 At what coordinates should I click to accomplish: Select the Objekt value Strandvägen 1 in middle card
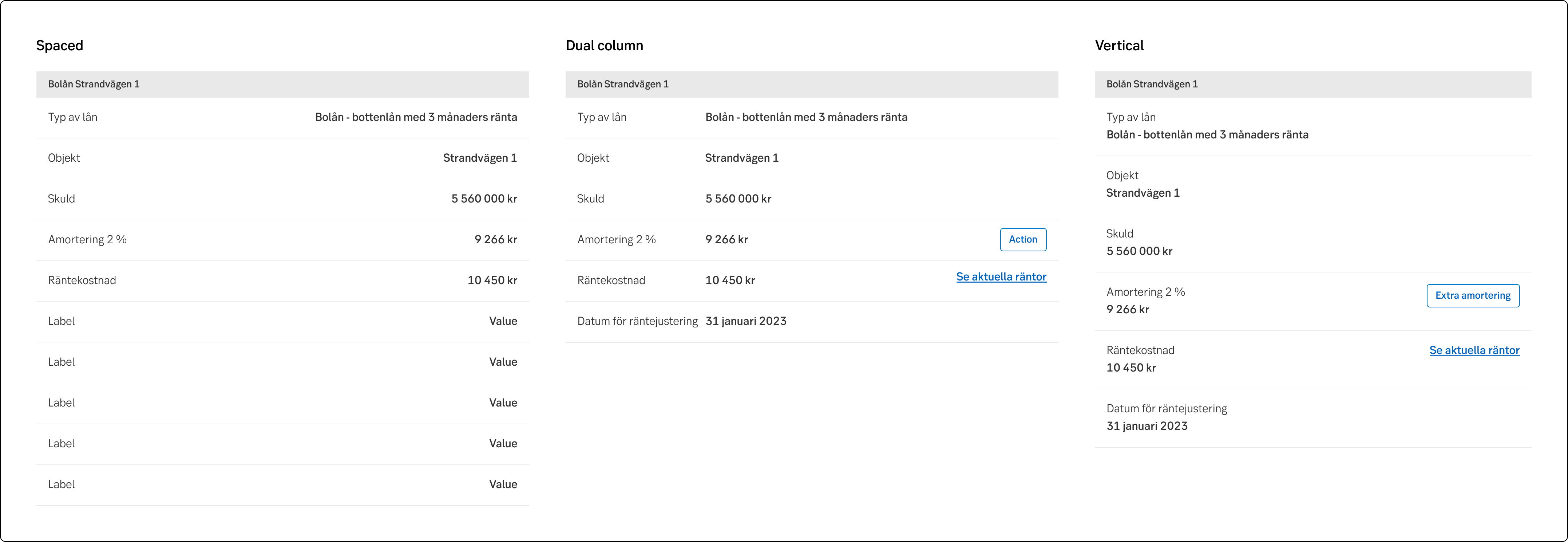click(742, 158)
